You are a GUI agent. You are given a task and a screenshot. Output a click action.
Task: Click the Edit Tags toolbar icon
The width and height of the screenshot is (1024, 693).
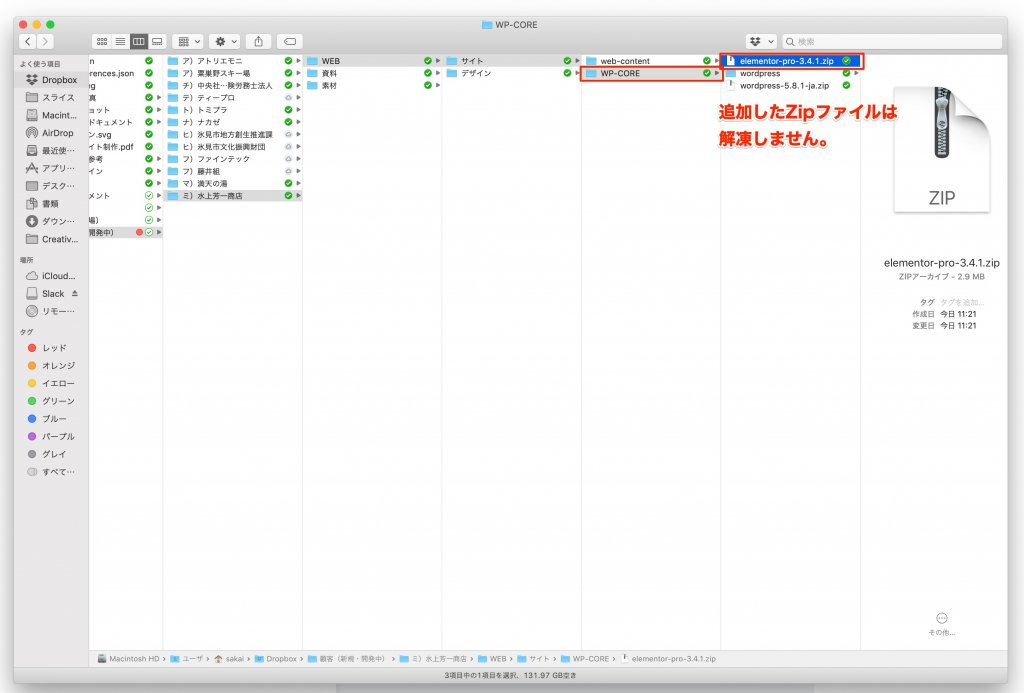pos(290,41)
